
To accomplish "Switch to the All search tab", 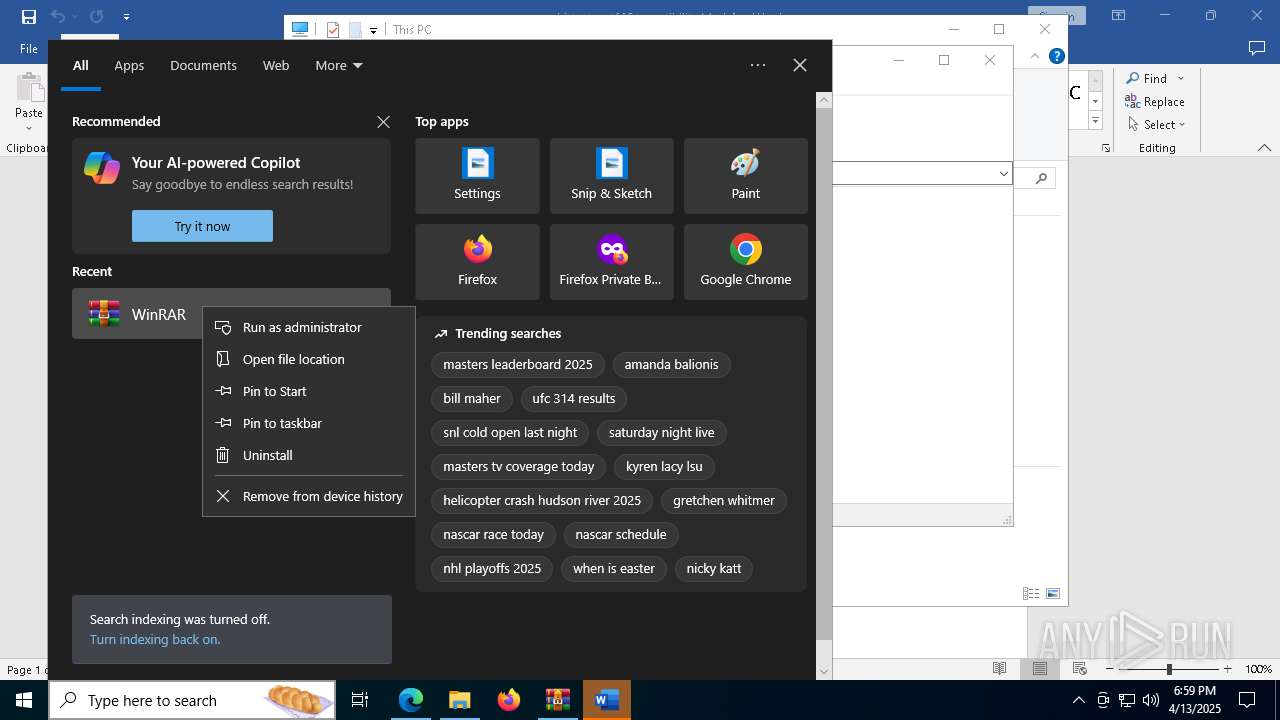I will pyautogui.click(x=81, y=65).
